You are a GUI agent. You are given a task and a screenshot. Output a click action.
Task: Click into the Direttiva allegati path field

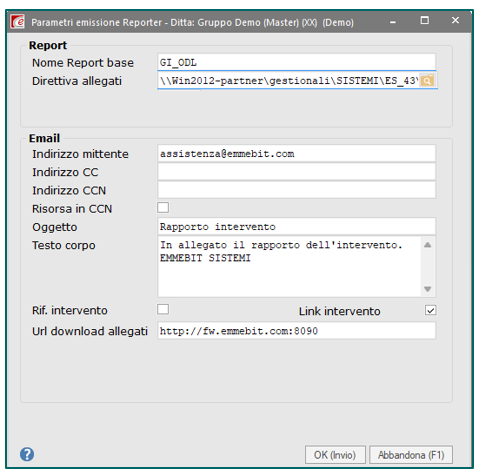tap(288, 81)
